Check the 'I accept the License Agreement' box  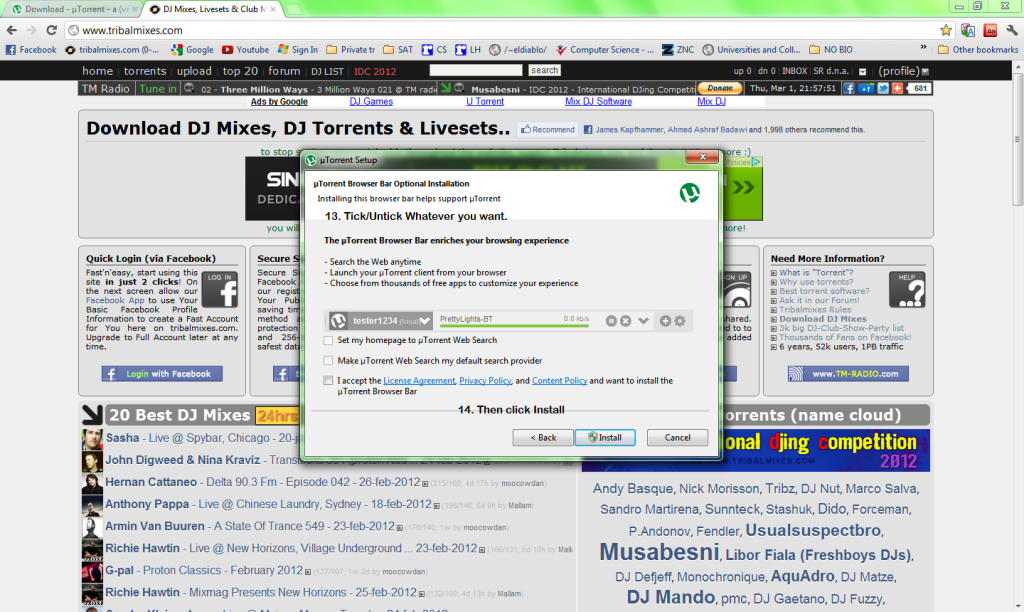(329, 381)
